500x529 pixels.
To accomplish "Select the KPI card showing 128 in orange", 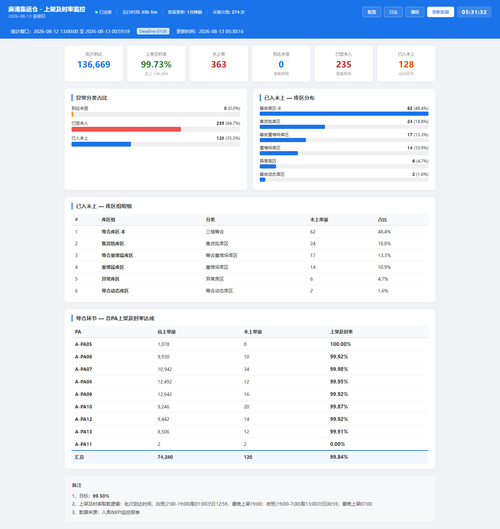I will coord(406,64).
